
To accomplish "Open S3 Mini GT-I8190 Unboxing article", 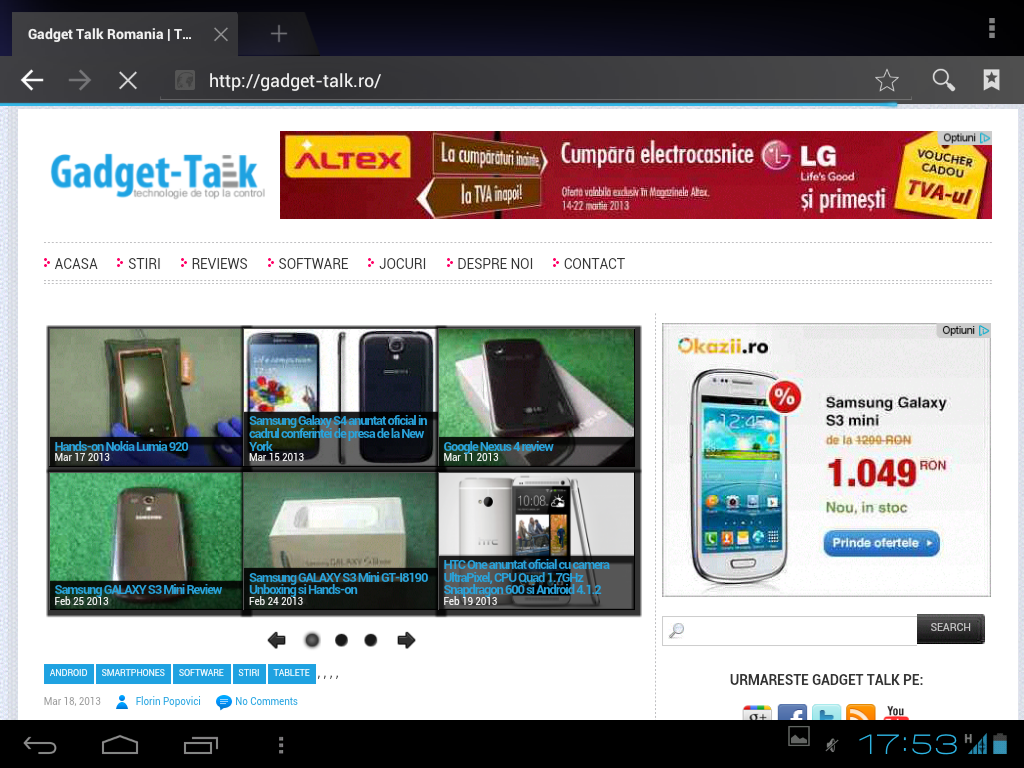I will pyautogui.click(x=340, y=541).
